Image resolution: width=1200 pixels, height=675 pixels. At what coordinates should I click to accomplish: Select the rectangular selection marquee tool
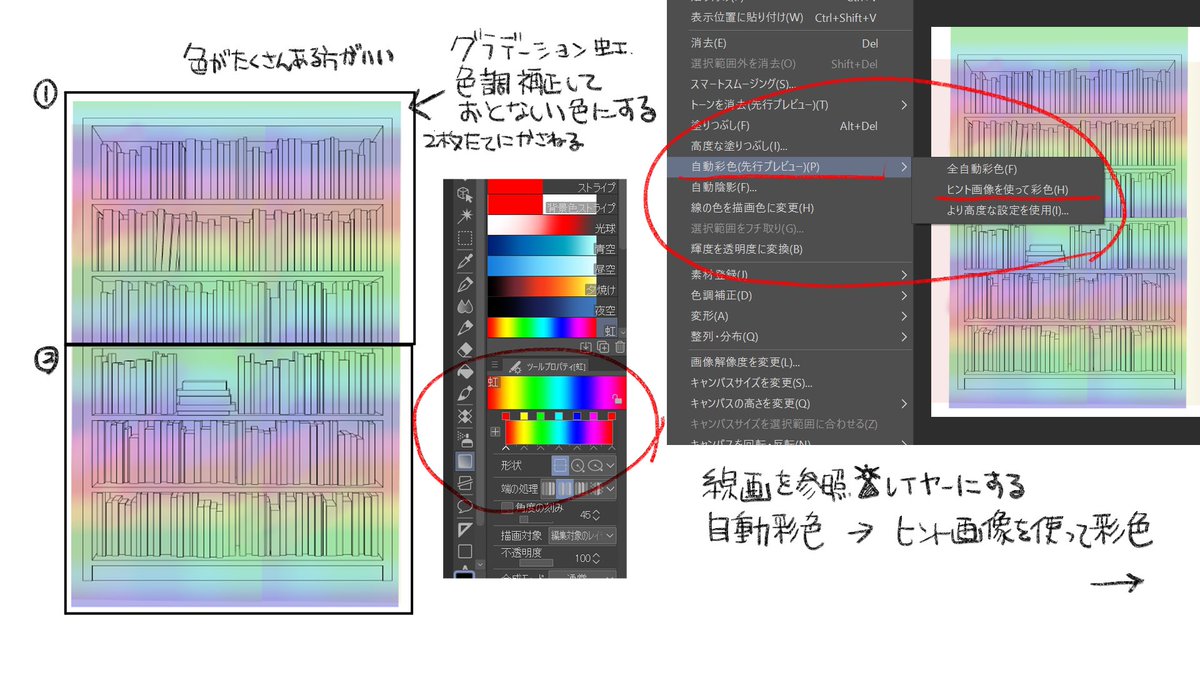[465, 238]
